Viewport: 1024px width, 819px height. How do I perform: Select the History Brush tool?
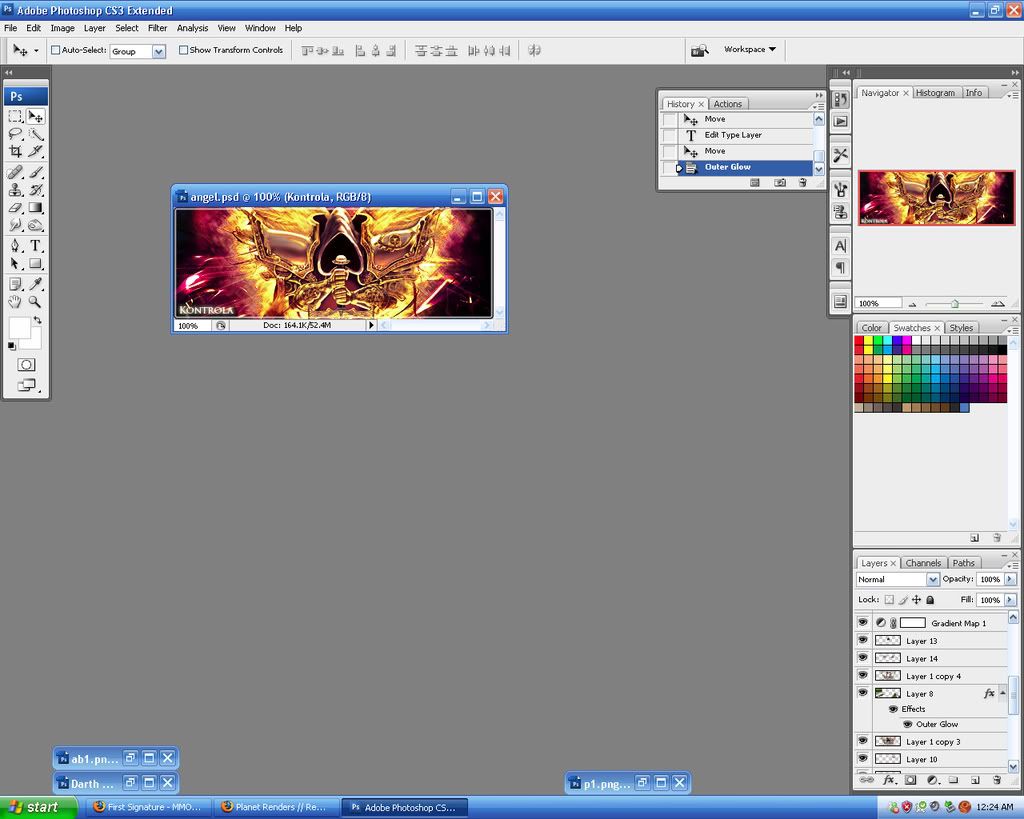[36, 190]
